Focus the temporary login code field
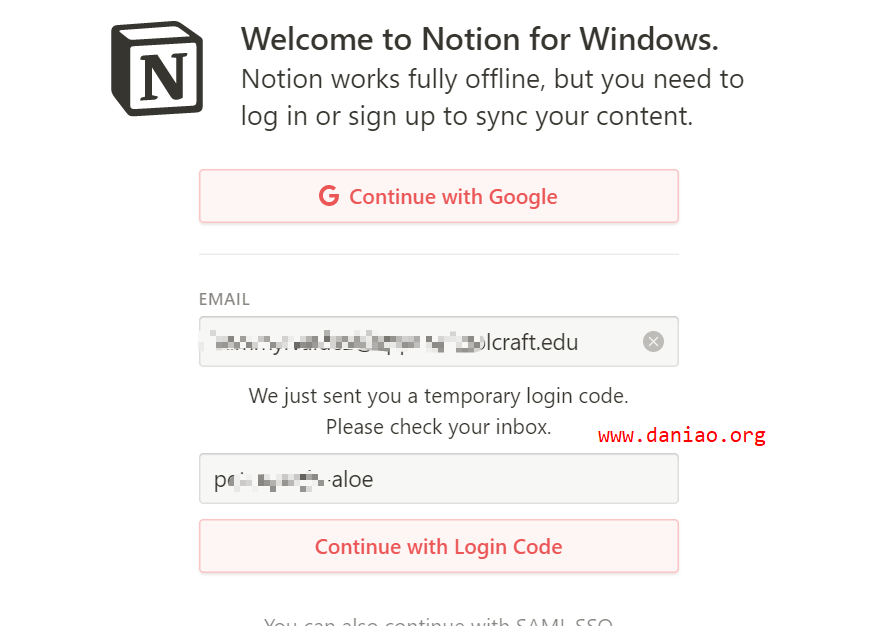This screenshot has height=626, width=872. (439, 479)
